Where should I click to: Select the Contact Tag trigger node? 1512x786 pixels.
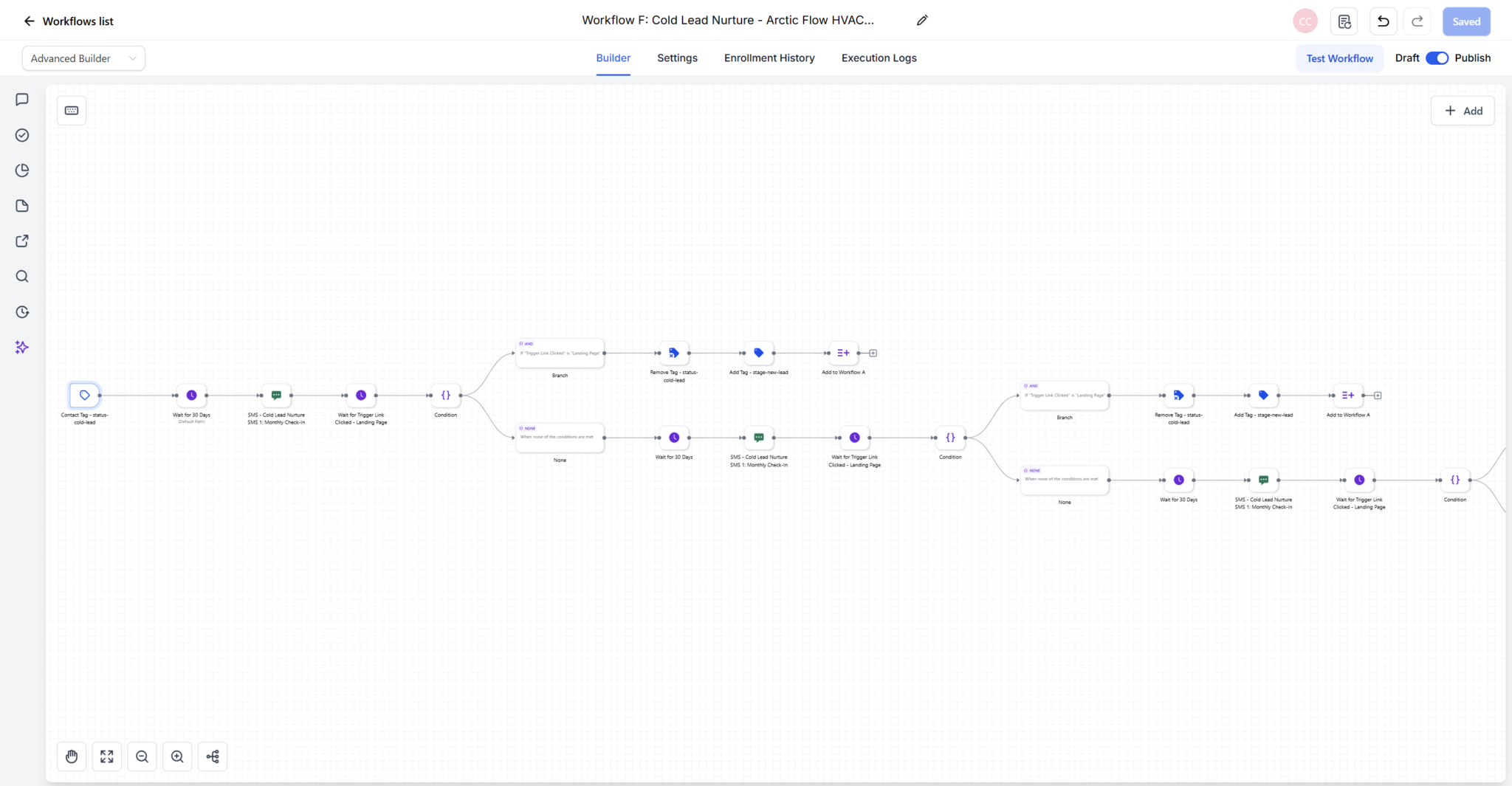coord(85,396)
